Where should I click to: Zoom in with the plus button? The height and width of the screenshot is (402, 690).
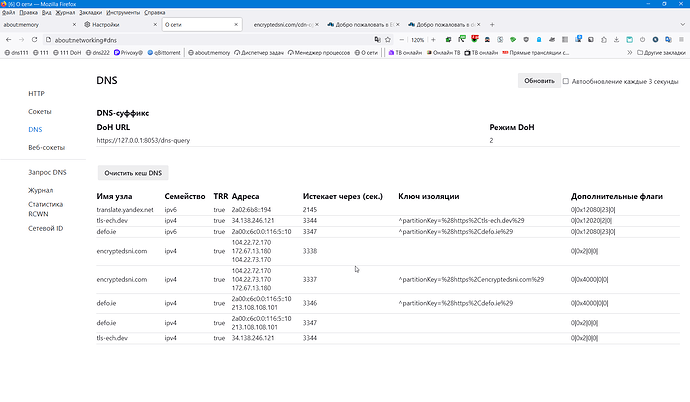click(x=433, y=40)
